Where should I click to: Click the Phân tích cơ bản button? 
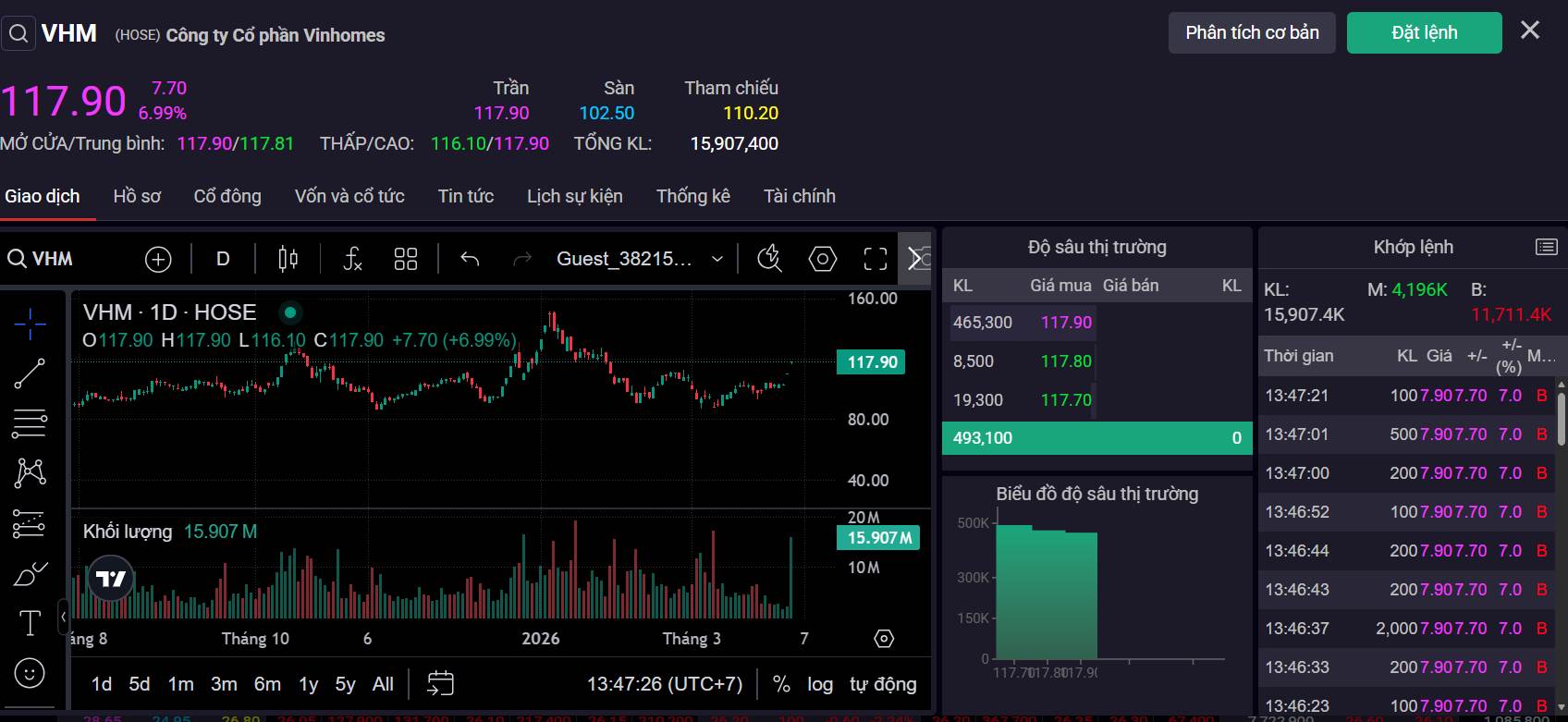[x=1252, y=32]
